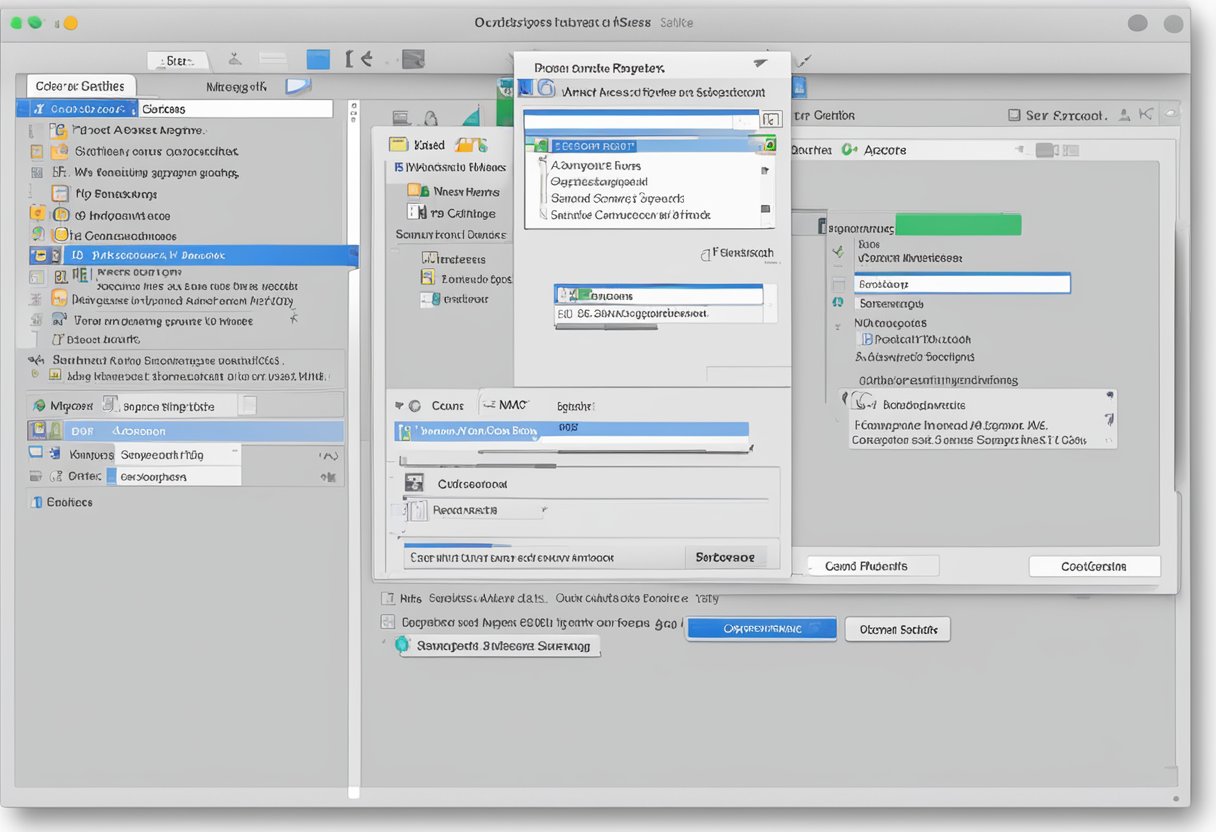Switch to the "Cdeeror Gerthes" tab

[80, 87]
